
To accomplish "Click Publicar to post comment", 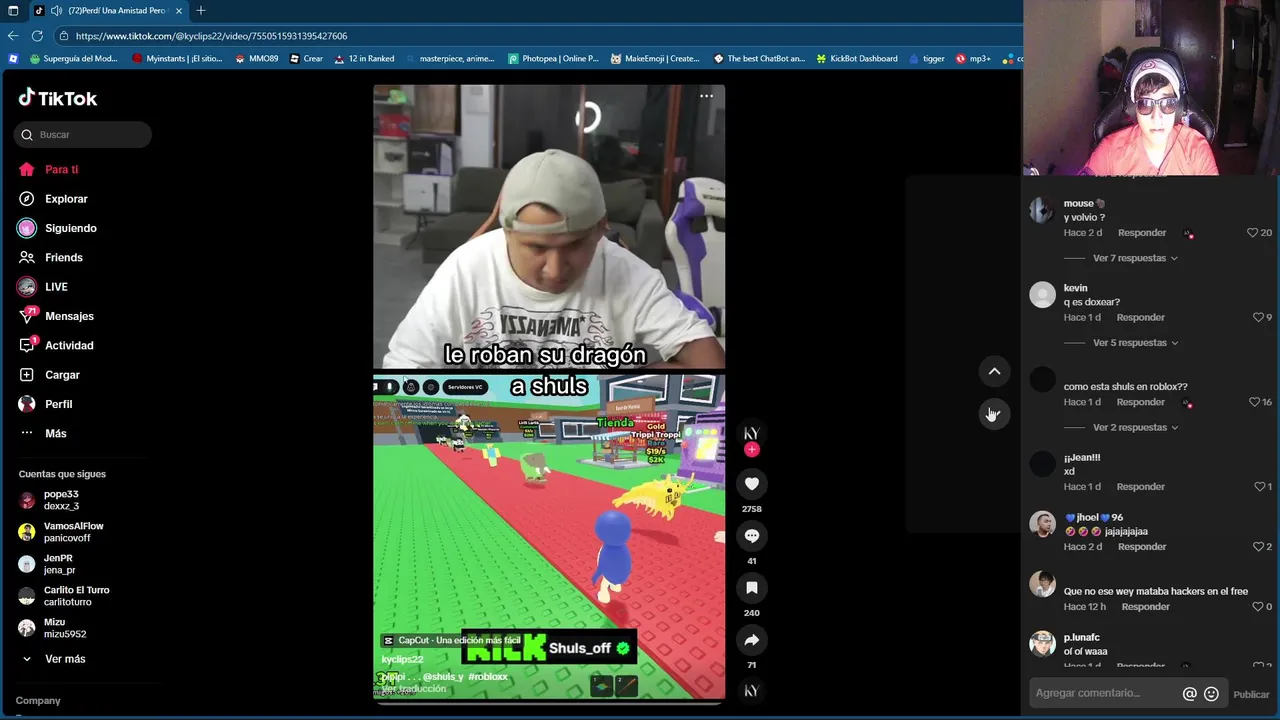I will pyautogui.click(x=1251, y=694).
